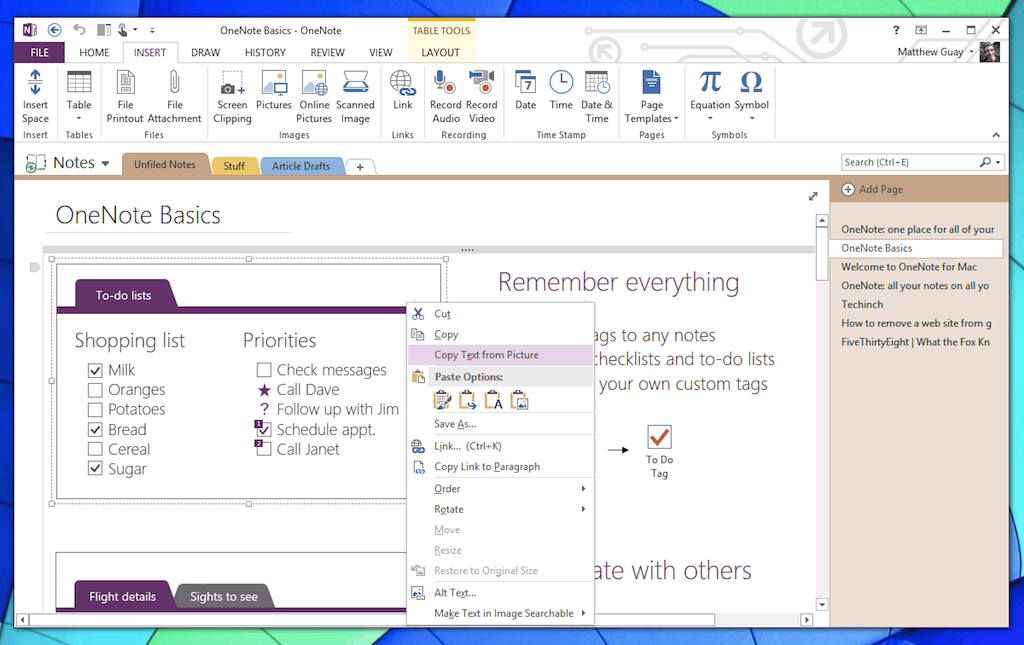This screenshot has height=645, width=1024.
Task: Click Matthew Guay's profile picture
Action: point(989,52)
